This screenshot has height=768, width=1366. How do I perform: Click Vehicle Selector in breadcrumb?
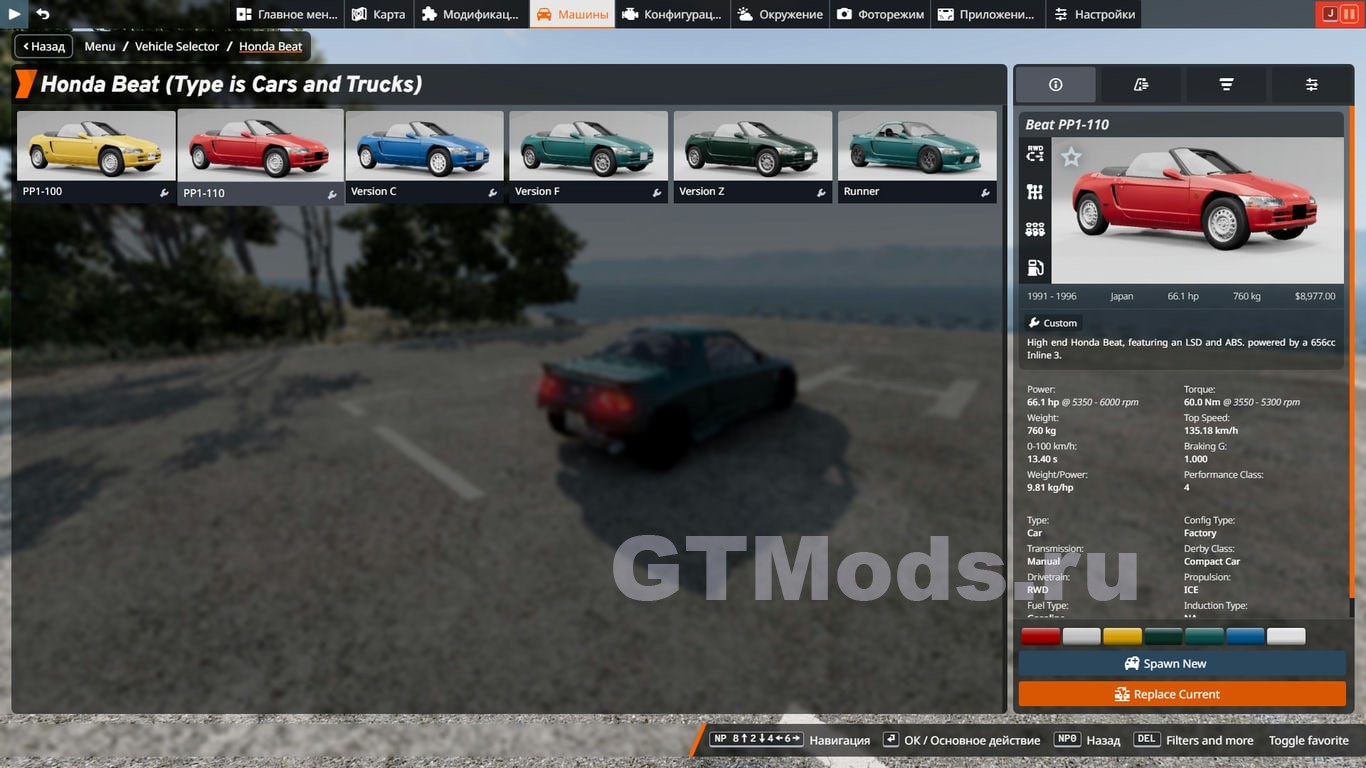[x=177, y=46]
